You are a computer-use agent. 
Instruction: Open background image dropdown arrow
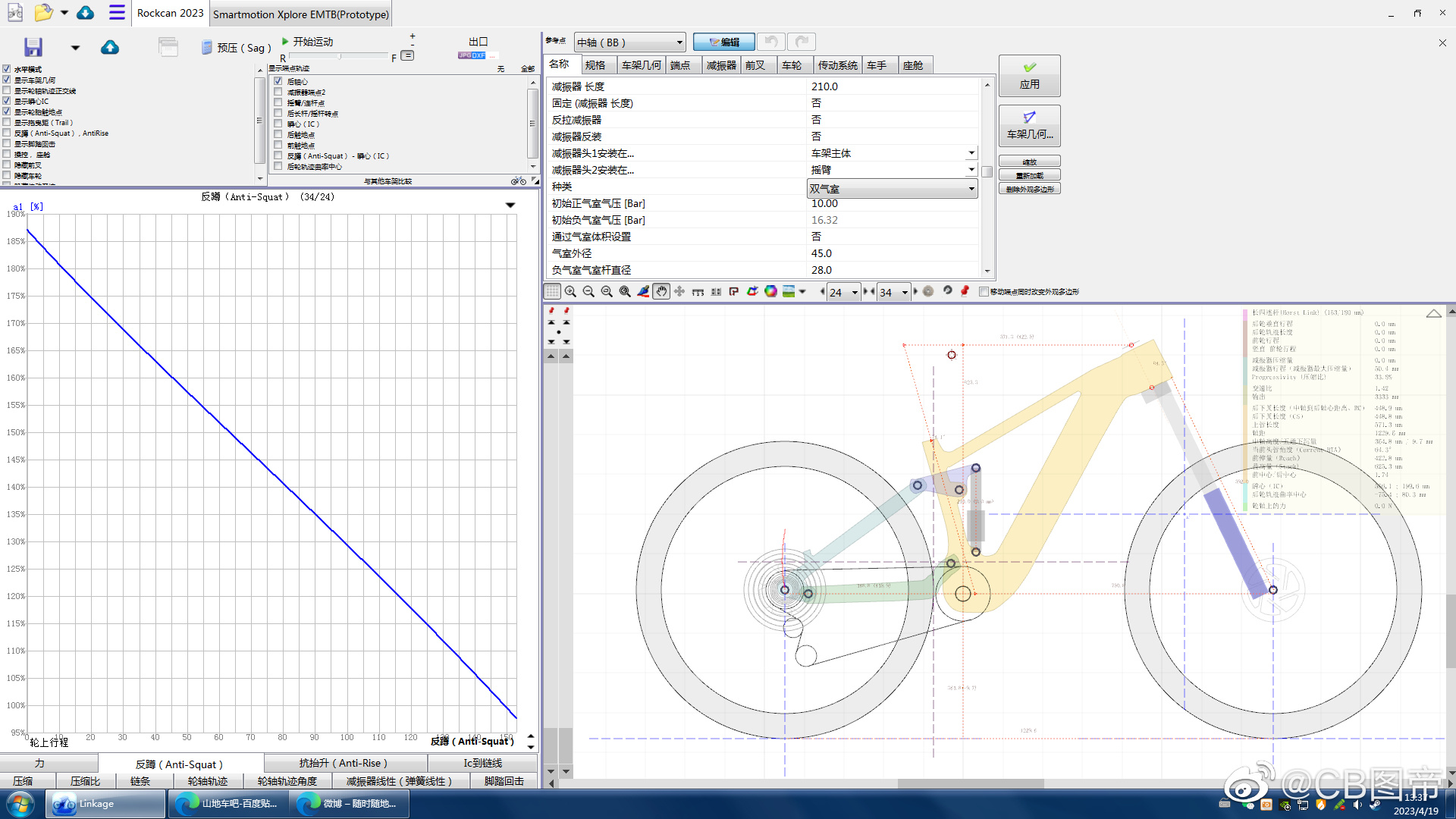[802, 291]
